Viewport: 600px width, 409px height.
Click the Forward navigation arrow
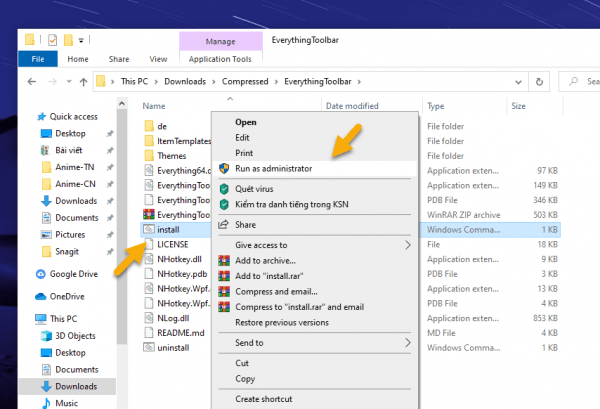point(52,81)
